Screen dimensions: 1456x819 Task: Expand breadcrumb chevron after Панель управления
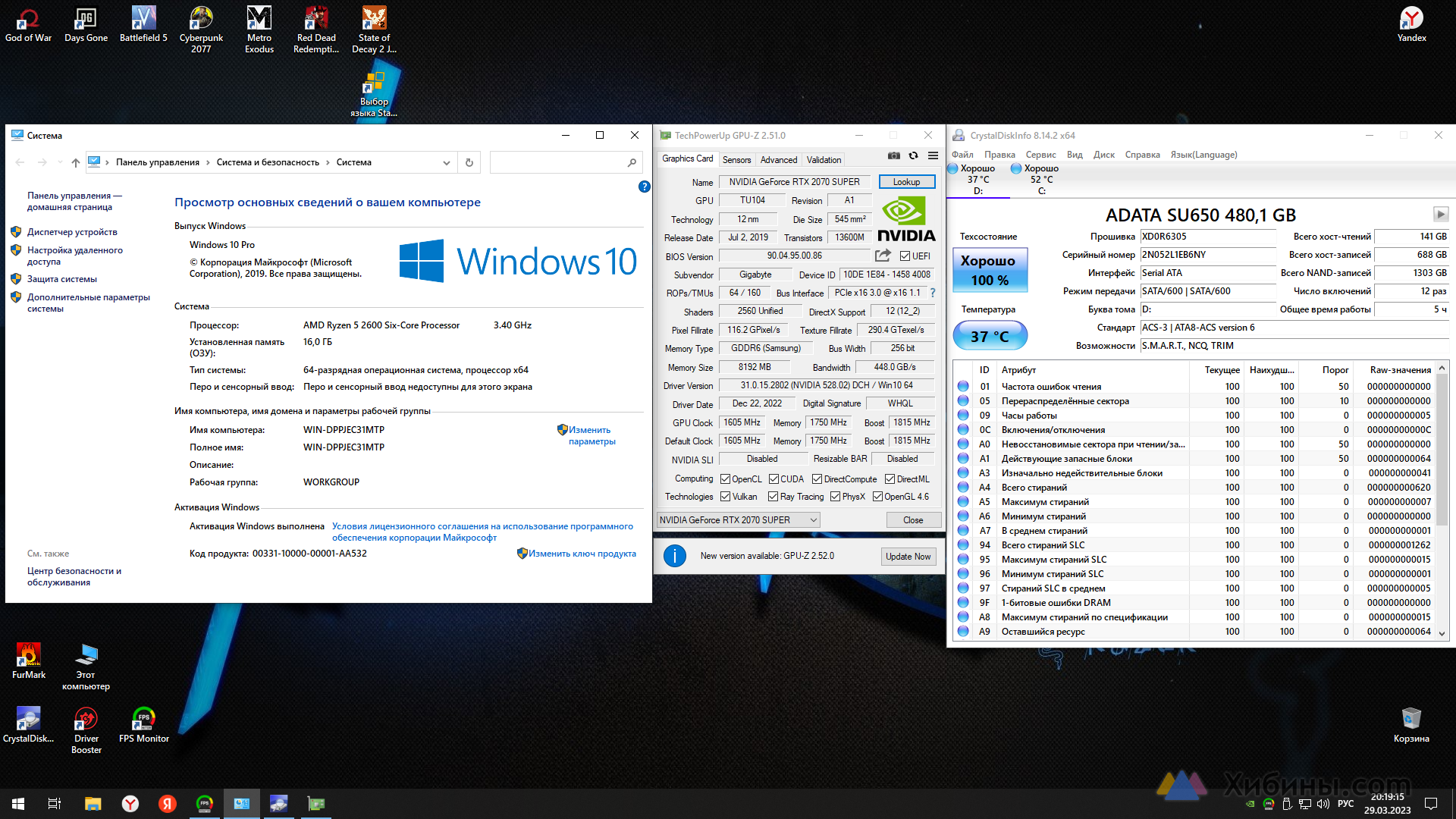(208, 162)
